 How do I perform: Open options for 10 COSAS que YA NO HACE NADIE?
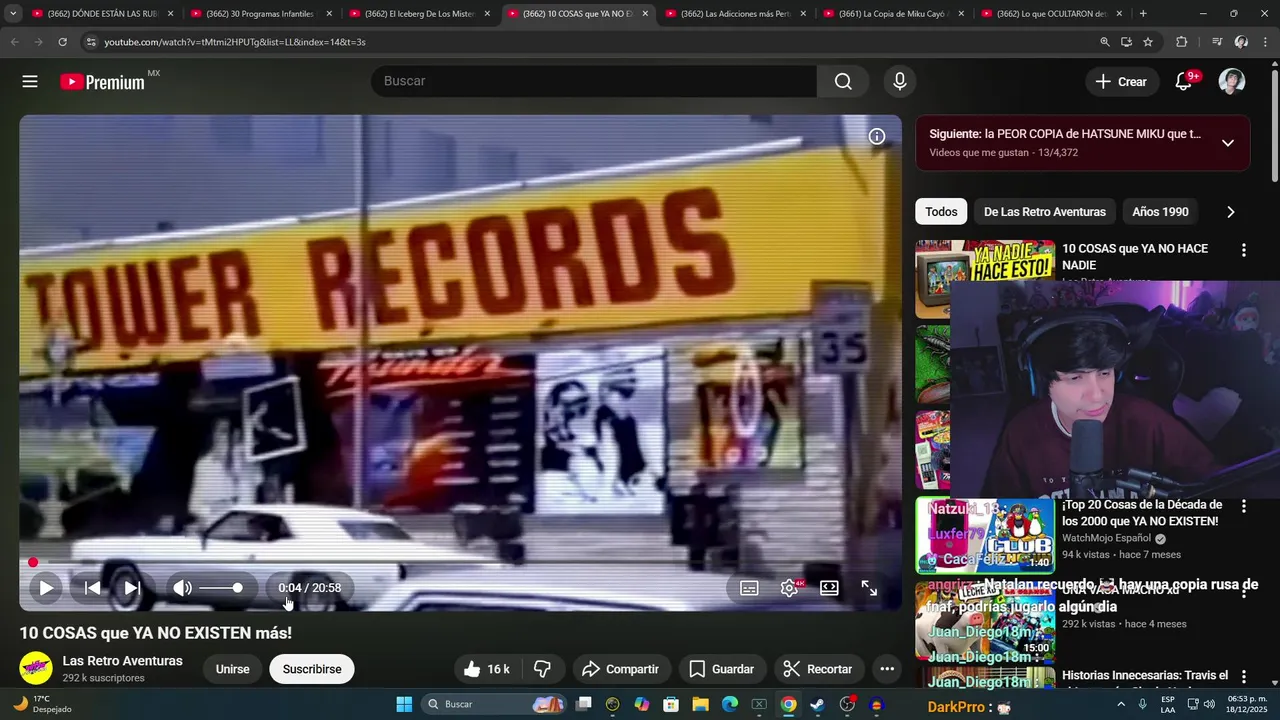[1244, 250]
